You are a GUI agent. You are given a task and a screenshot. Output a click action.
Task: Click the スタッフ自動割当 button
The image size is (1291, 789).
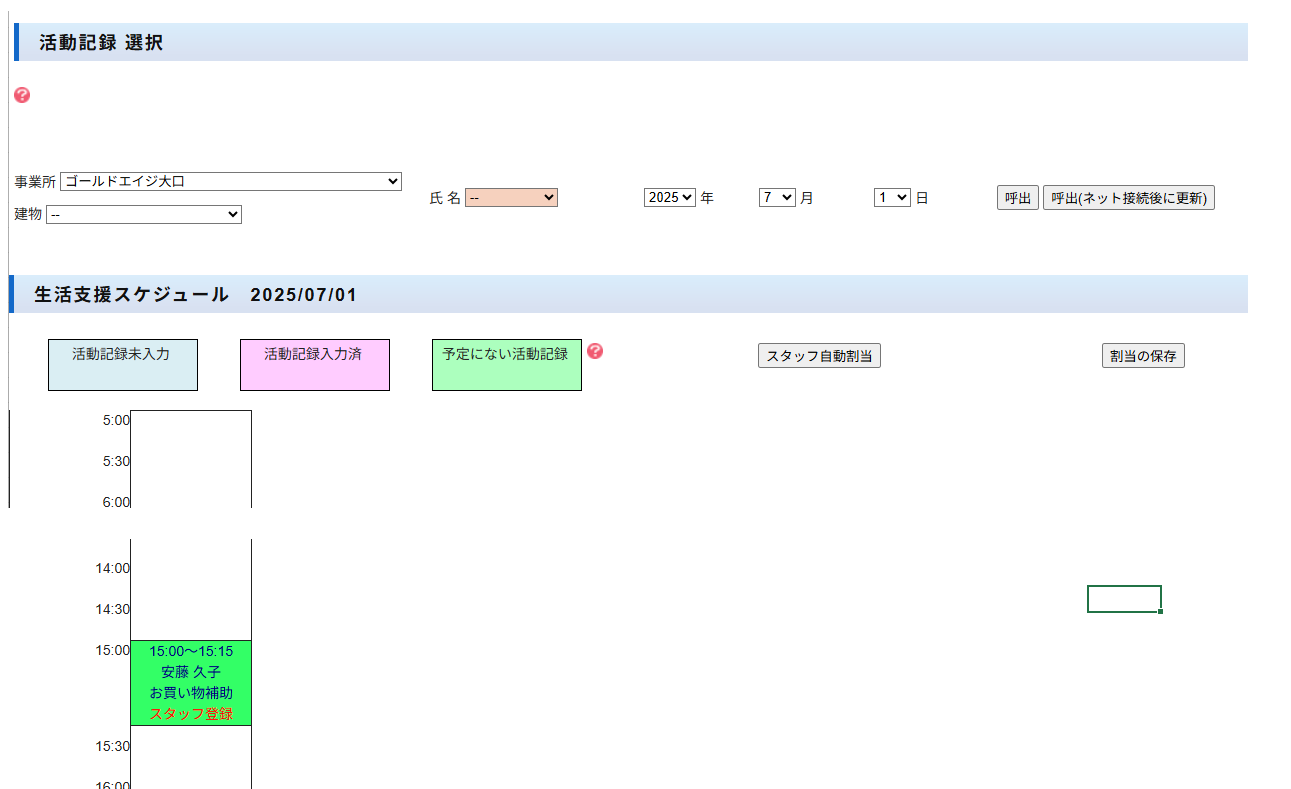coord(819,356)
